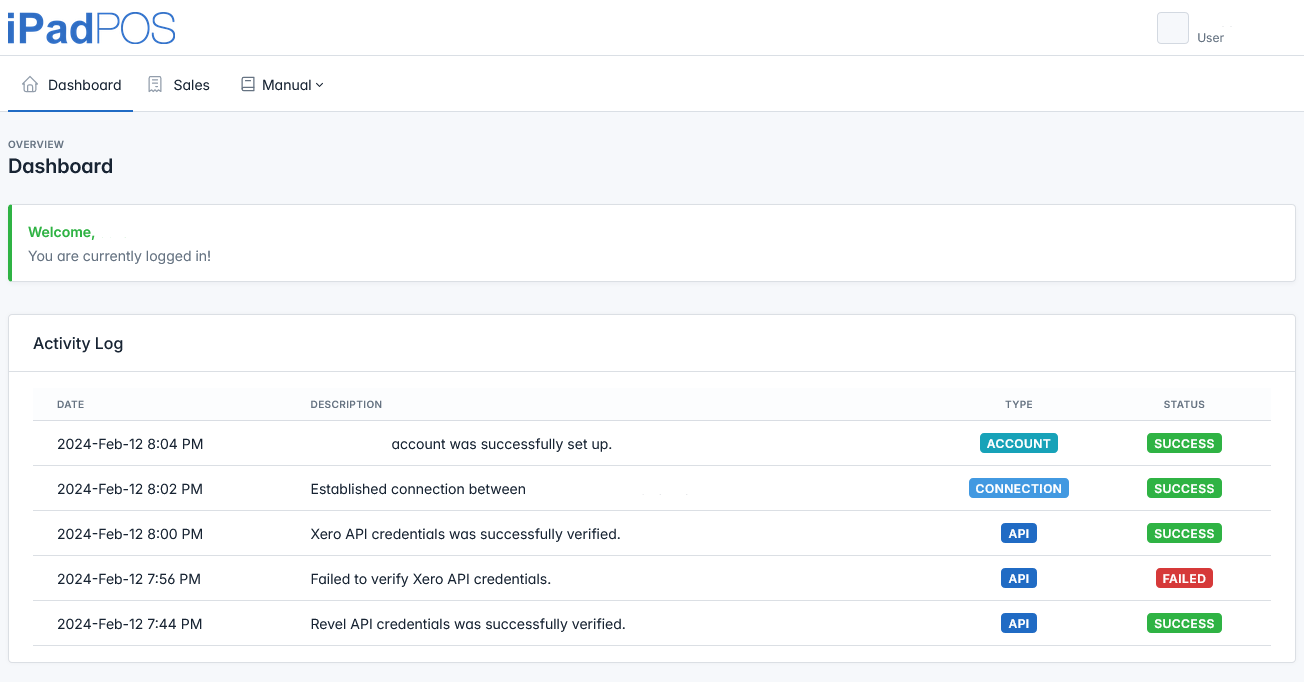
Task: Click the DESCRIPTION column header
Action: [346, 405]
